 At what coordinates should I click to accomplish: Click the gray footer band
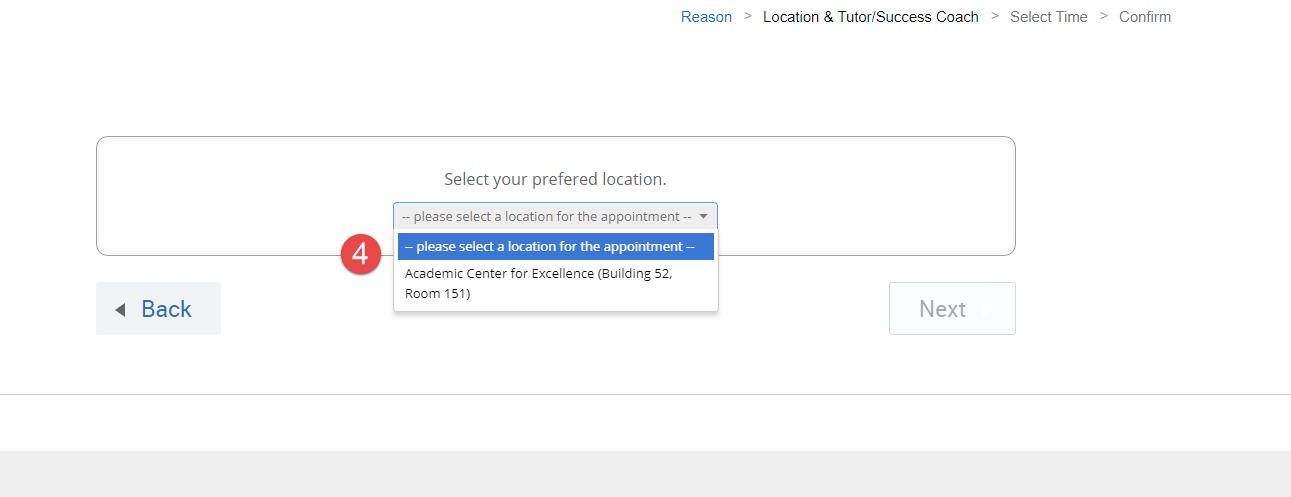(645, 474)
